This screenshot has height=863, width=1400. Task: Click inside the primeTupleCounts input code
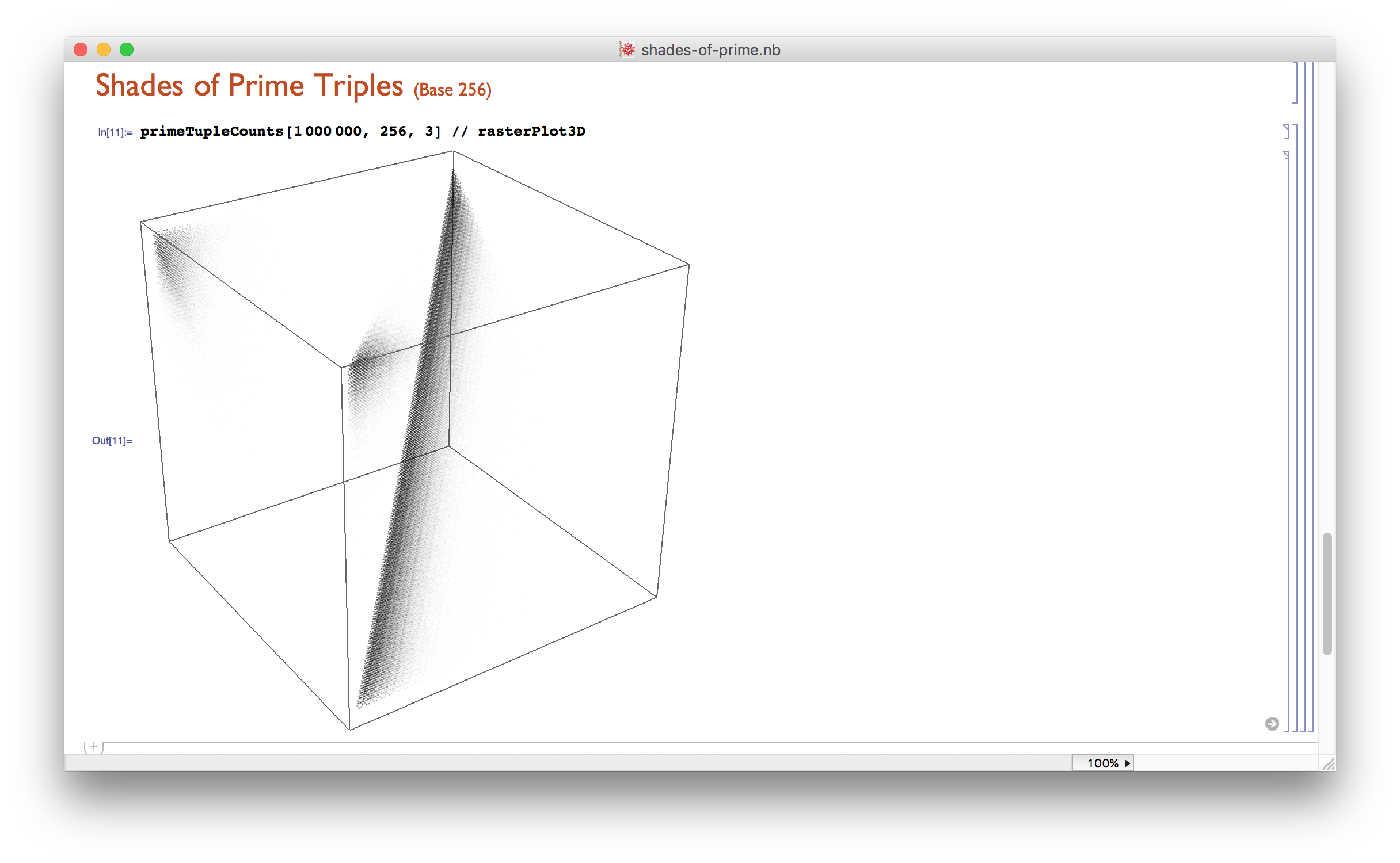tap(212, 132)
